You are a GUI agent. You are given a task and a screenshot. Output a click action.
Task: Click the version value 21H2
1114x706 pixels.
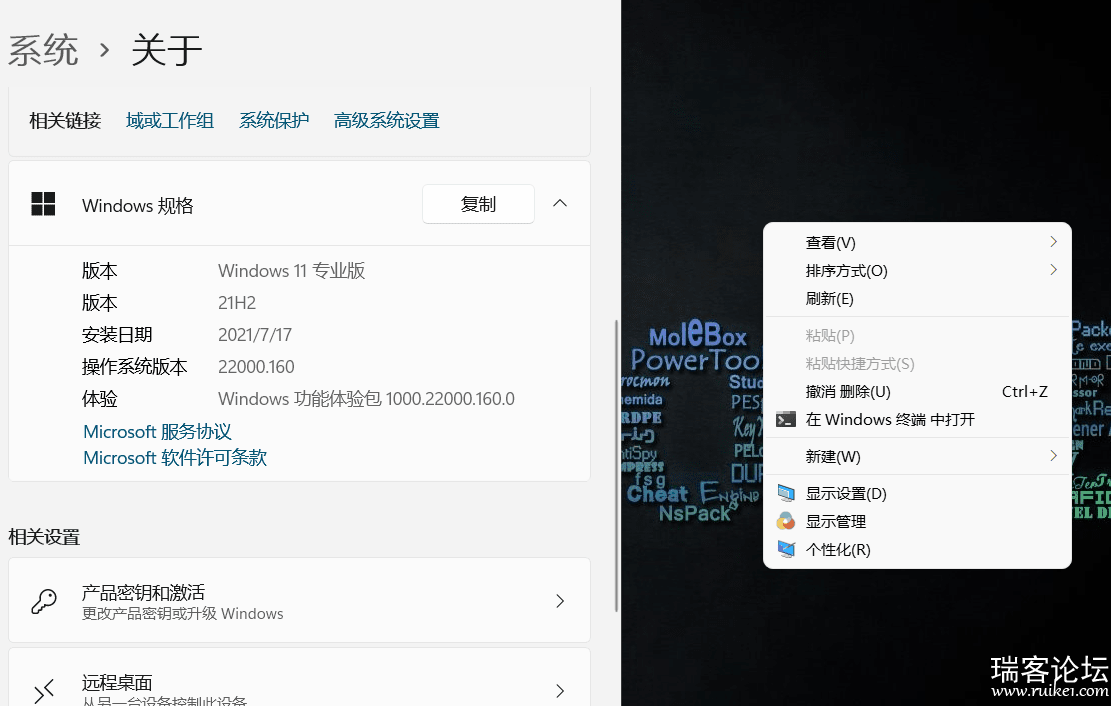[x=237, y=303]
